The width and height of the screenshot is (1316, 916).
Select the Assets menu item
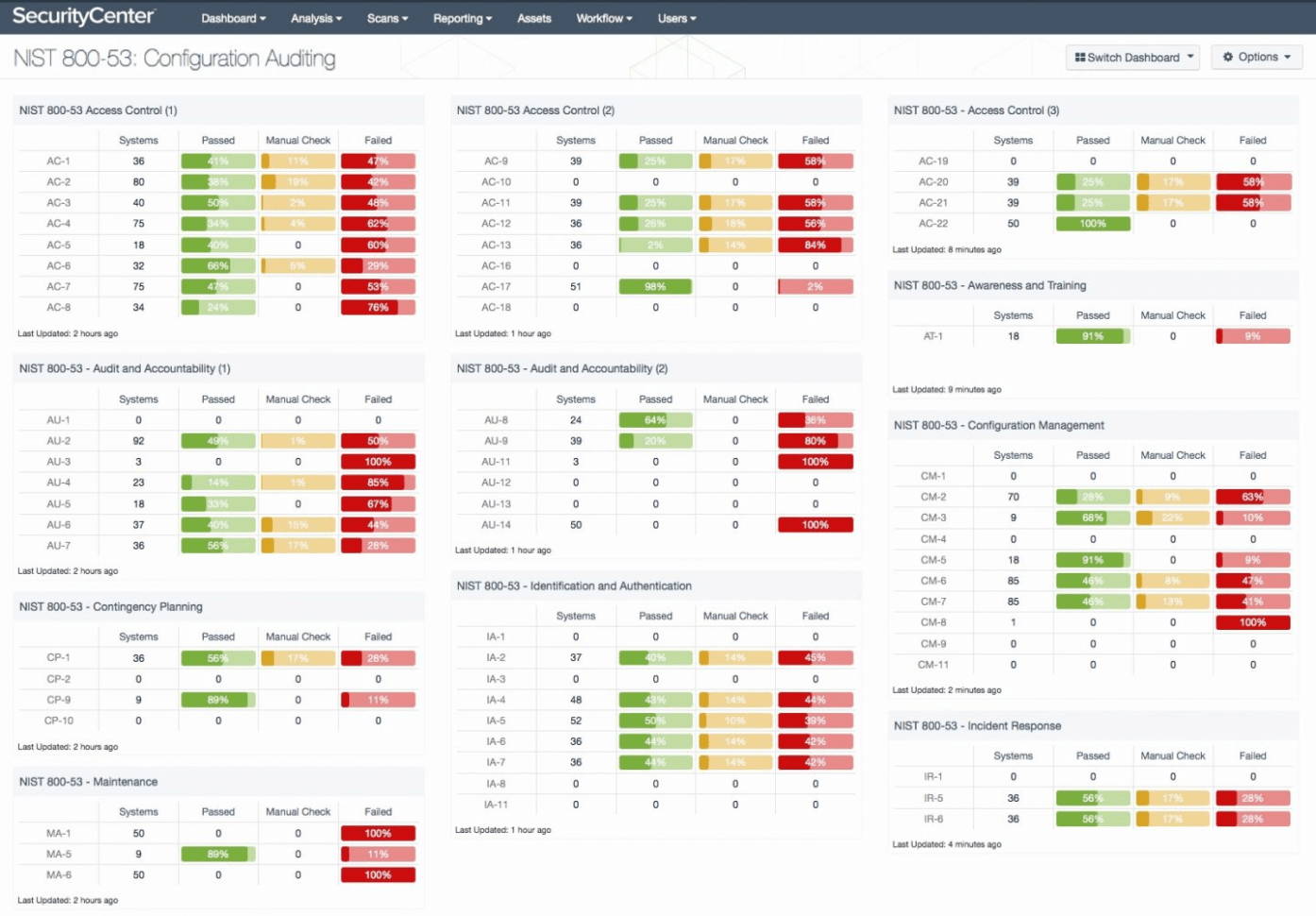pyautogui.click(x=533, y=17)
